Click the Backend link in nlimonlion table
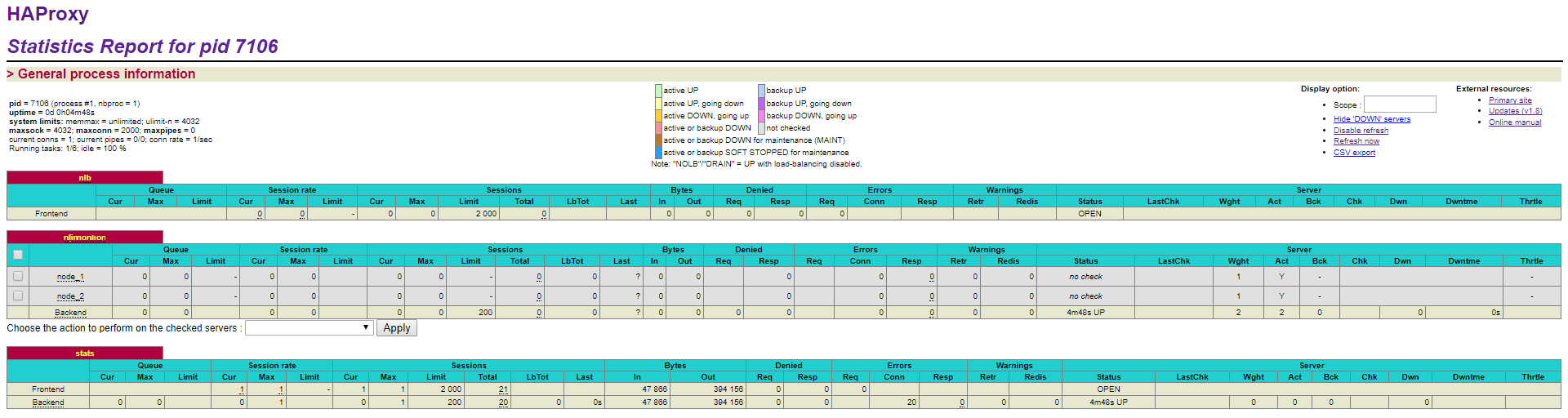The height and width of the screenshot is (418, 1568). coord(70,313)
